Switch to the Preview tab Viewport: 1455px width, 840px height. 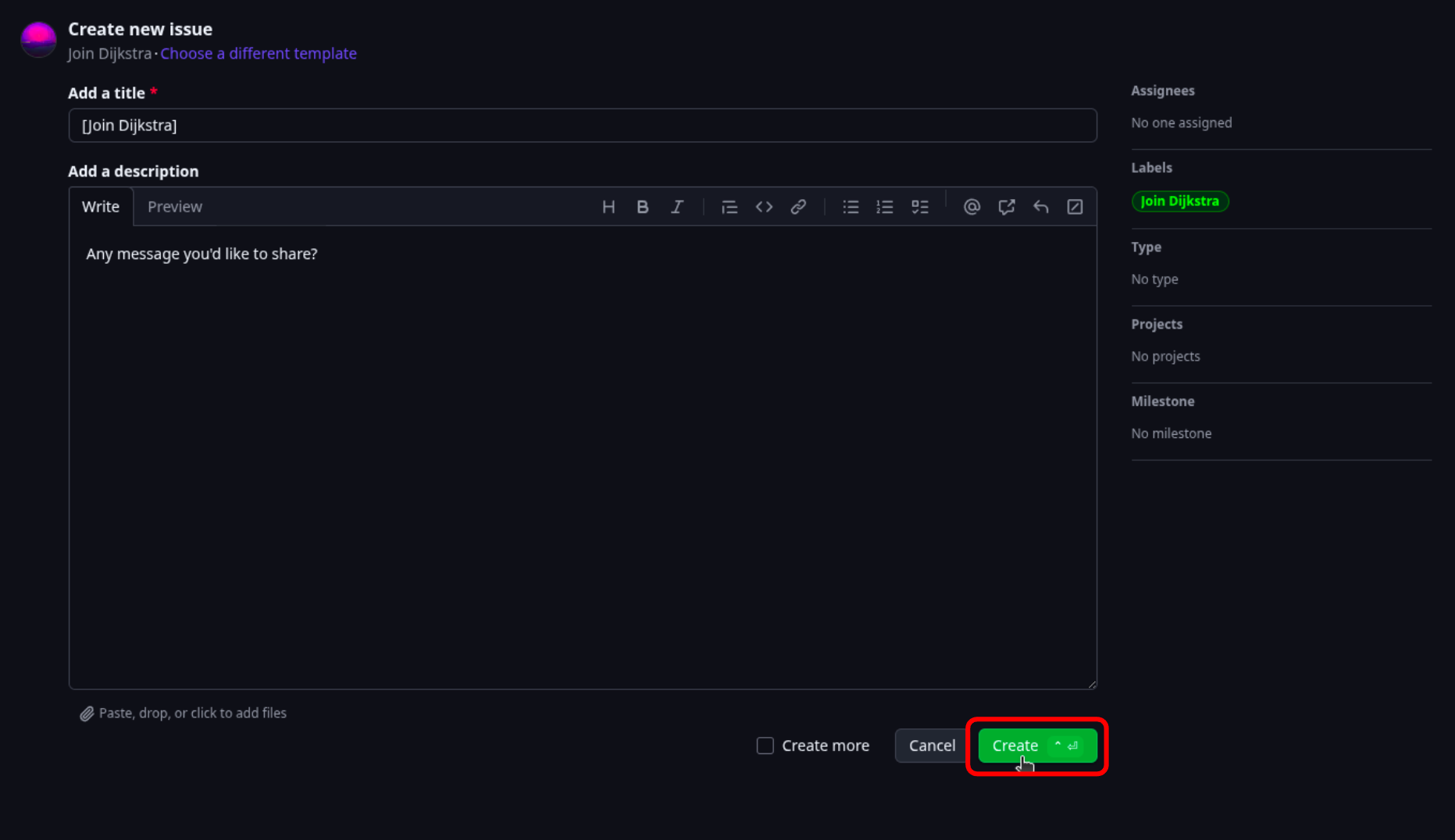click(174, 206)
